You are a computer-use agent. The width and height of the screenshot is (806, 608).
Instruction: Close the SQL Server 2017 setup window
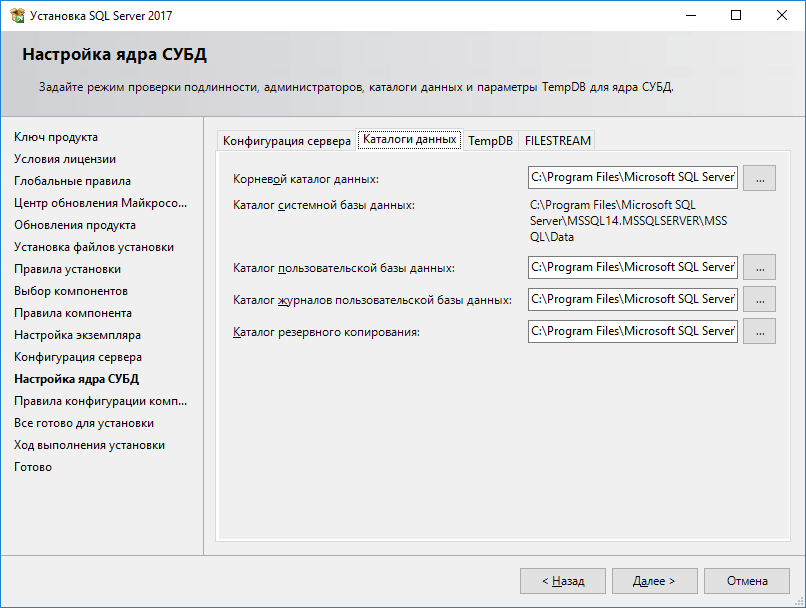782,15
